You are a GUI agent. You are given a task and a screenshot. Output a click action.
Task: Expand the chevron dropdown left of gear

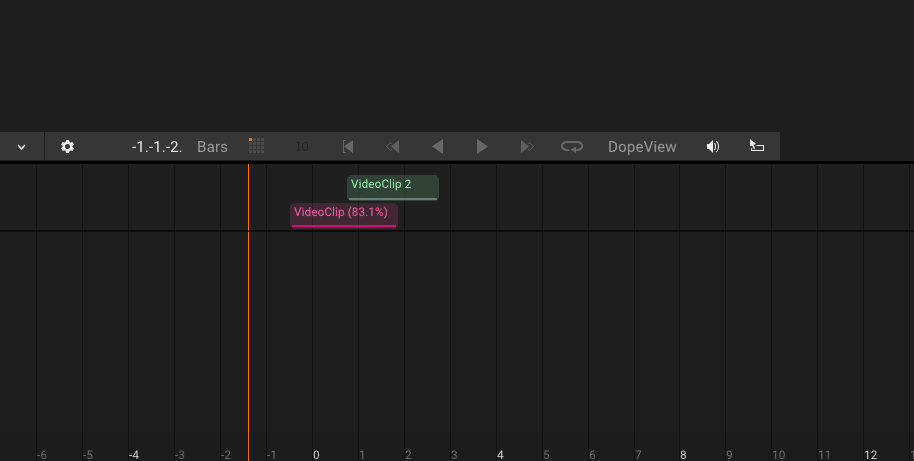tap(22, 147)
